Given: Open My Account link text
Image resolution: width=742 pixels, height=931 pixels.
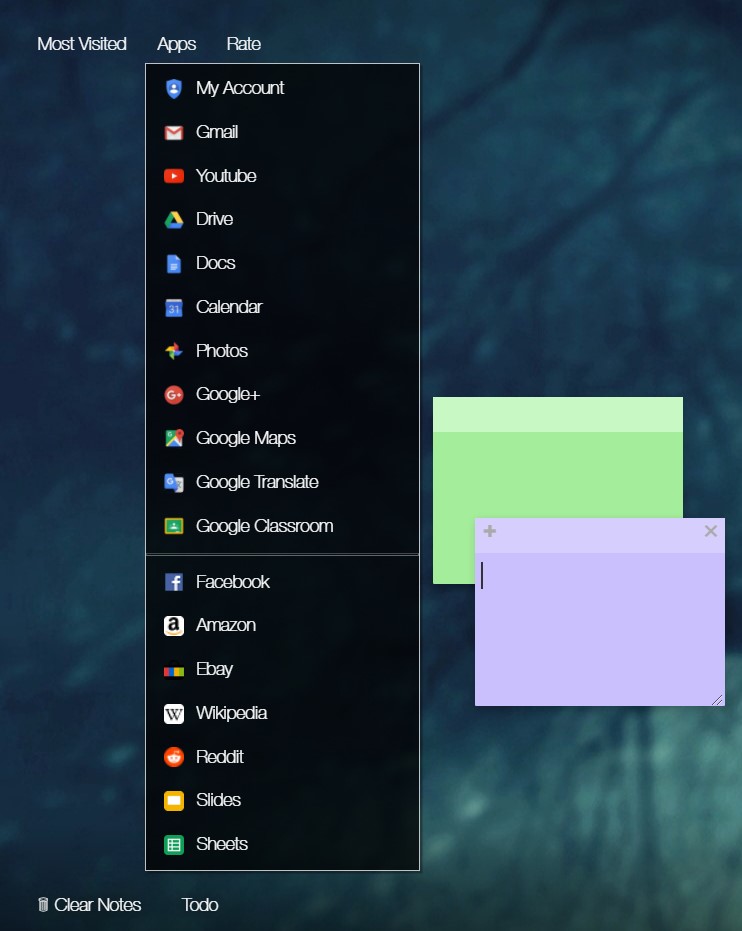Looking at the screenshot, I should (x=240, y=88).
